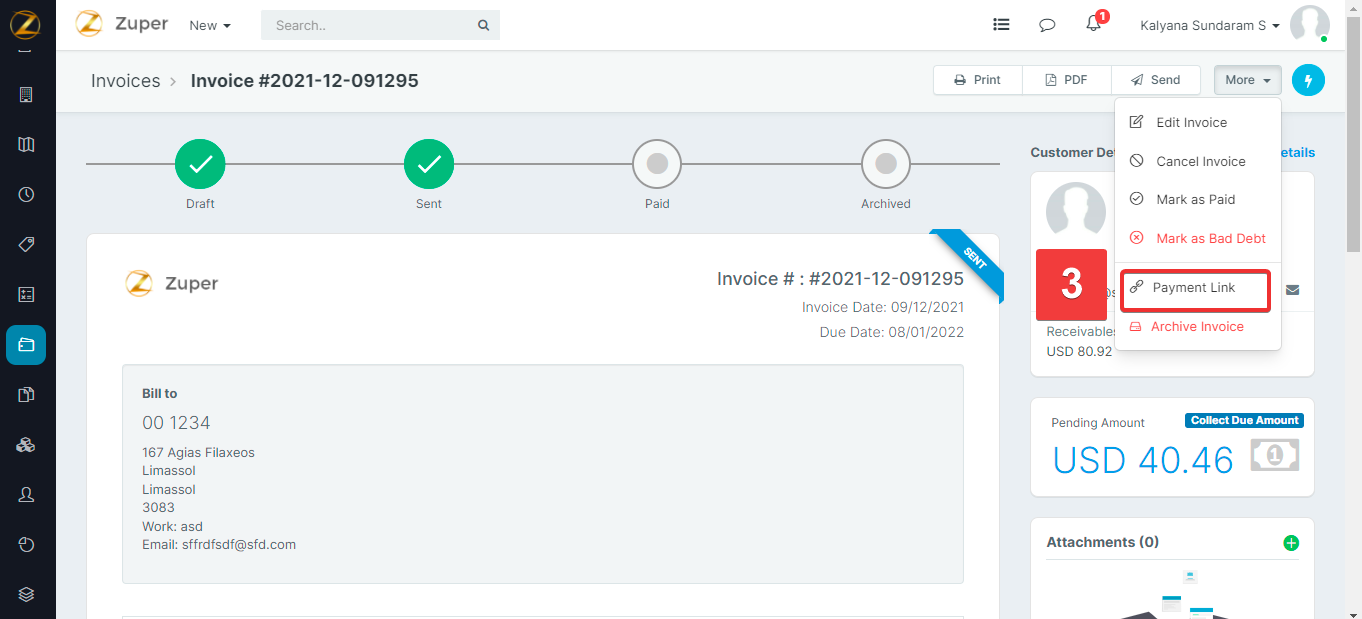Open the clock icon in the sidebar

pyautogui.click(x=26, y=195)
